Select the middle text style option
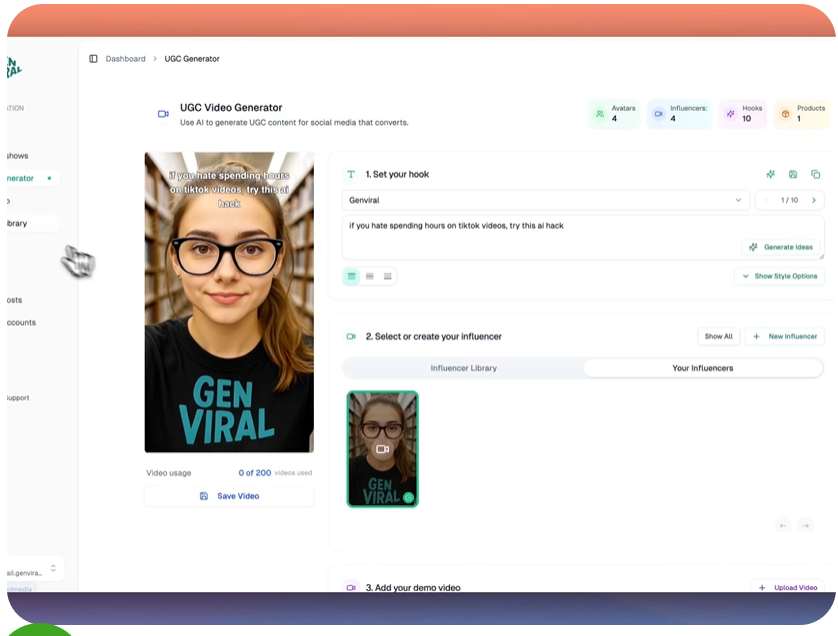838x636 pixels. coord(370,276)
